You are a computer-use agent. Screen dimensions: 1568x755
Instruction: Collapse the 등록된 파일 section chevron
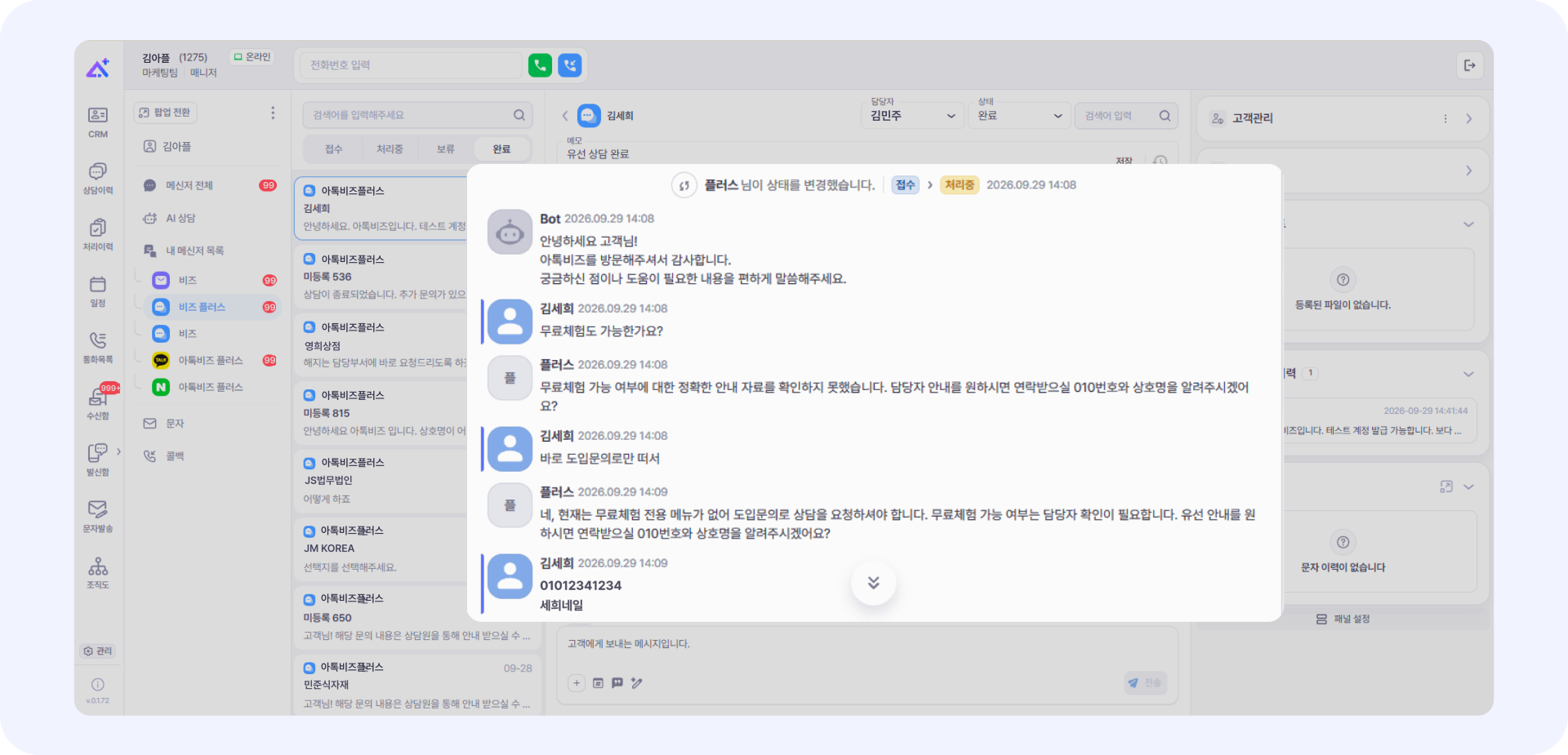(x=1468, y=224)
